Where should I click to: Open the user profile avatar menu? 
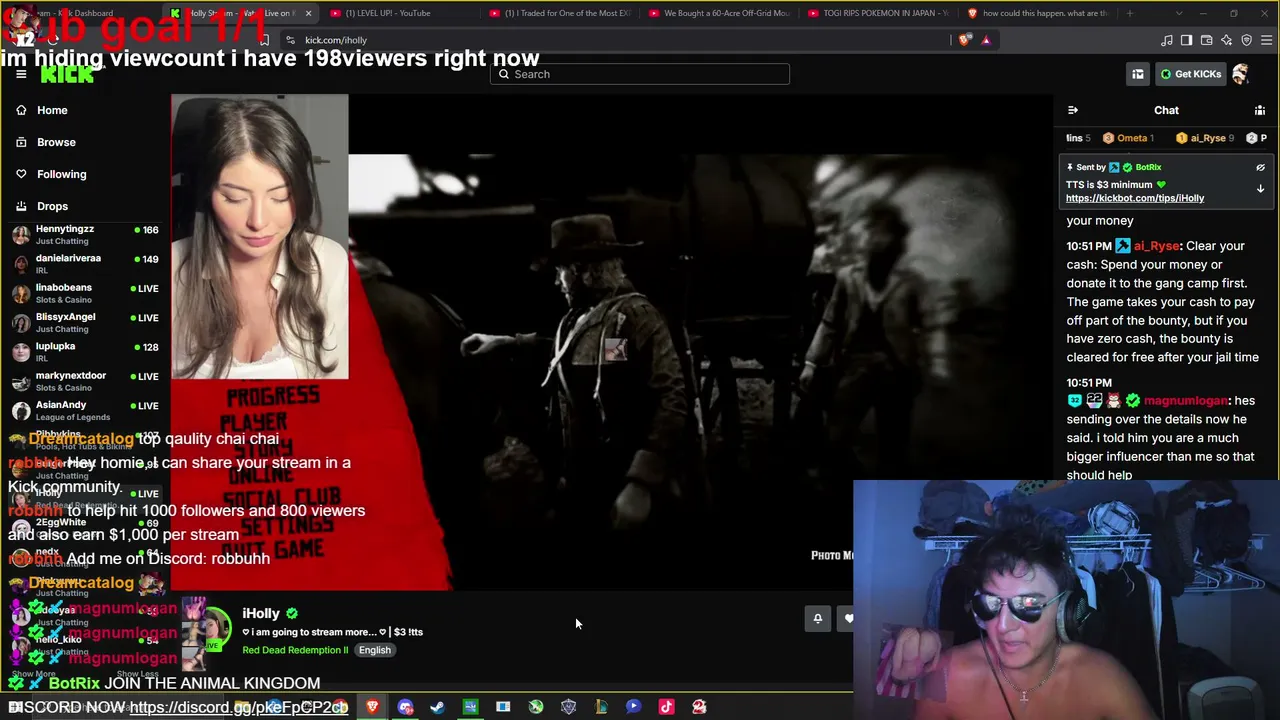[1241, 74]
